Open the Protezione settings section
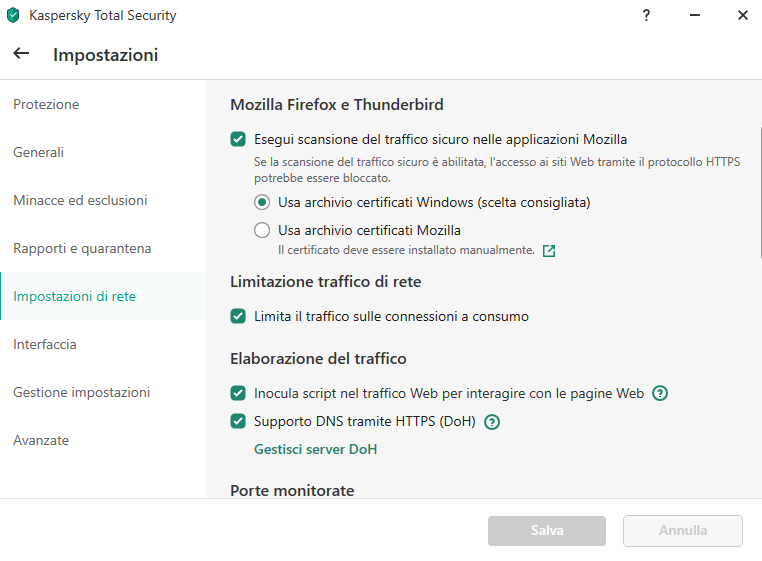This screenshot has height=561, width=762. (x=46, y=105)
